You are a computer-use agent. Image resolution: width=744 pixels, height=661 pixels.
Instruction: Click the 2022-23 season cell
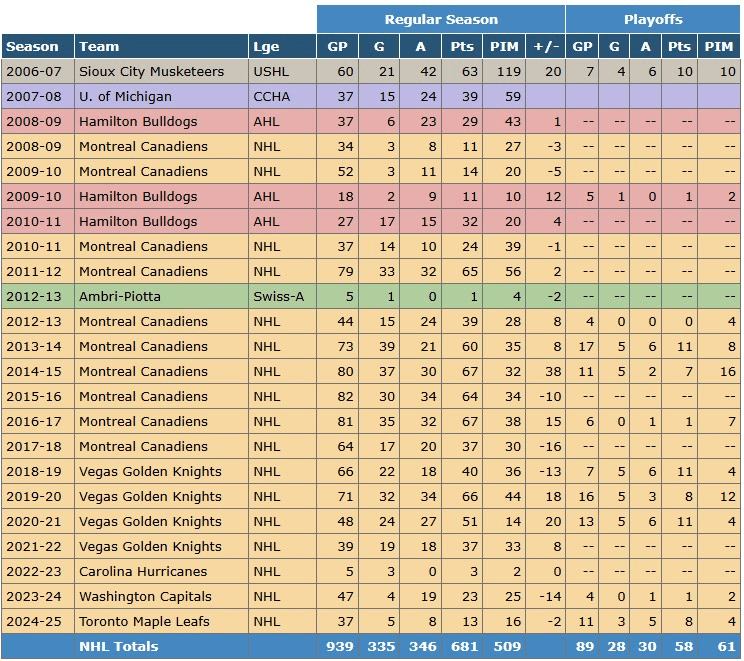[x=37, y=571]
